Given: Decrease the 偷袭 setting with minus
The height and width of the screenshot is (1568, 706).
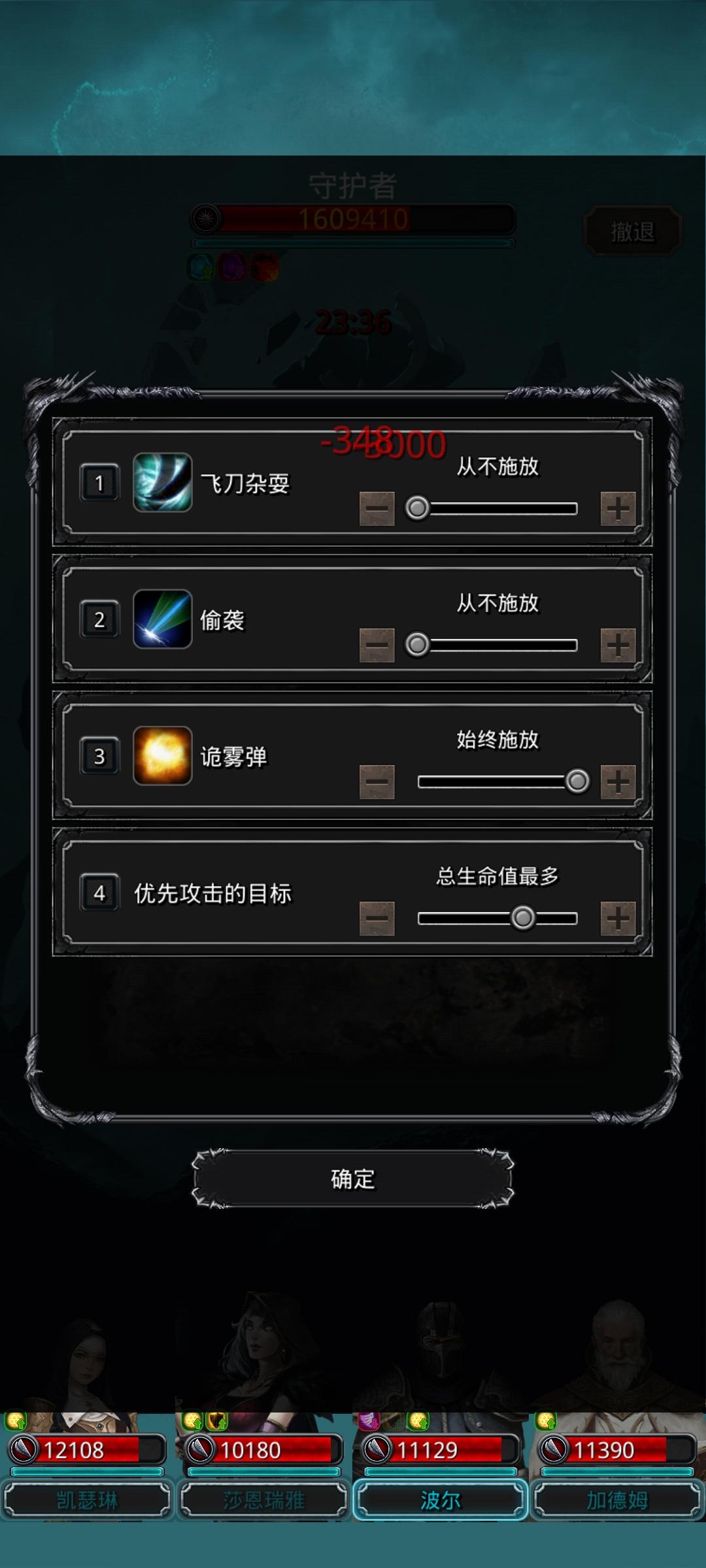Looking at the screenshot, I should pyautogui.click(x=377, y=645).
